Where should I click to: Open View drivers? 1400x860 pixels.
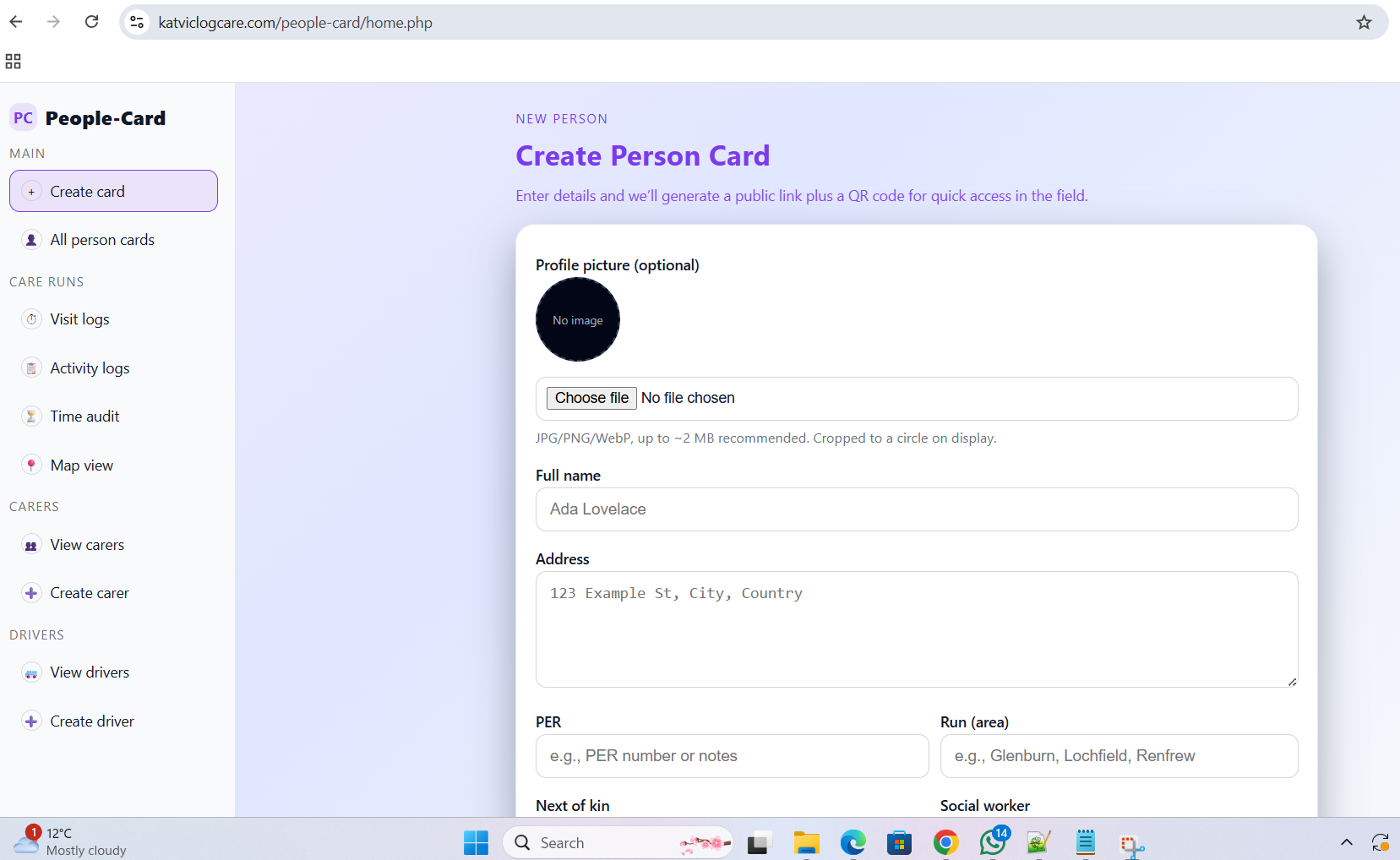pos(89,672)
